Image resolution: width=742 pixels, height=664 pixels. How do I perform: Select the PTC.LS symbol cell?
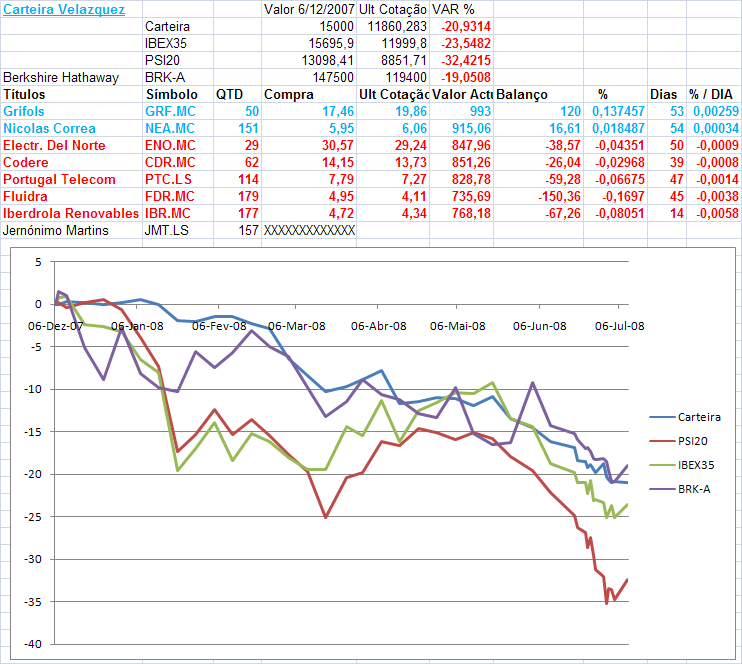tap(178, 180)
